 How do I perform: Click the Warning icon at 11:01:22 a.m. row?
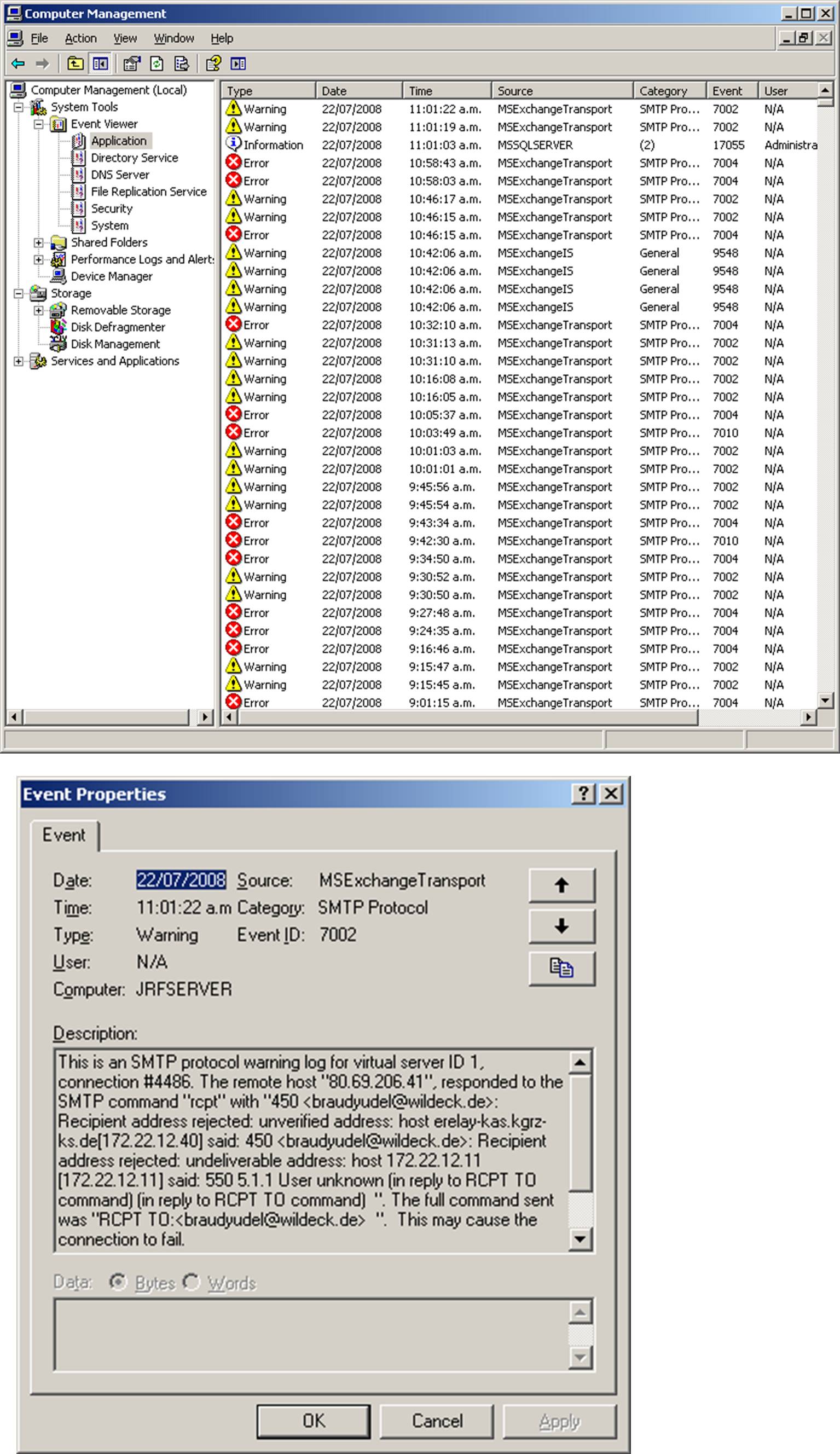(x=233, y=108)
